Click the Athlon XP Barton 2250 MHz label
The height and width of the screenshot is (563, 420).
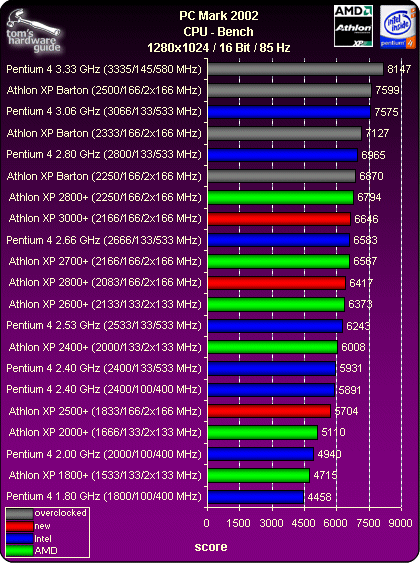point(104,176)
